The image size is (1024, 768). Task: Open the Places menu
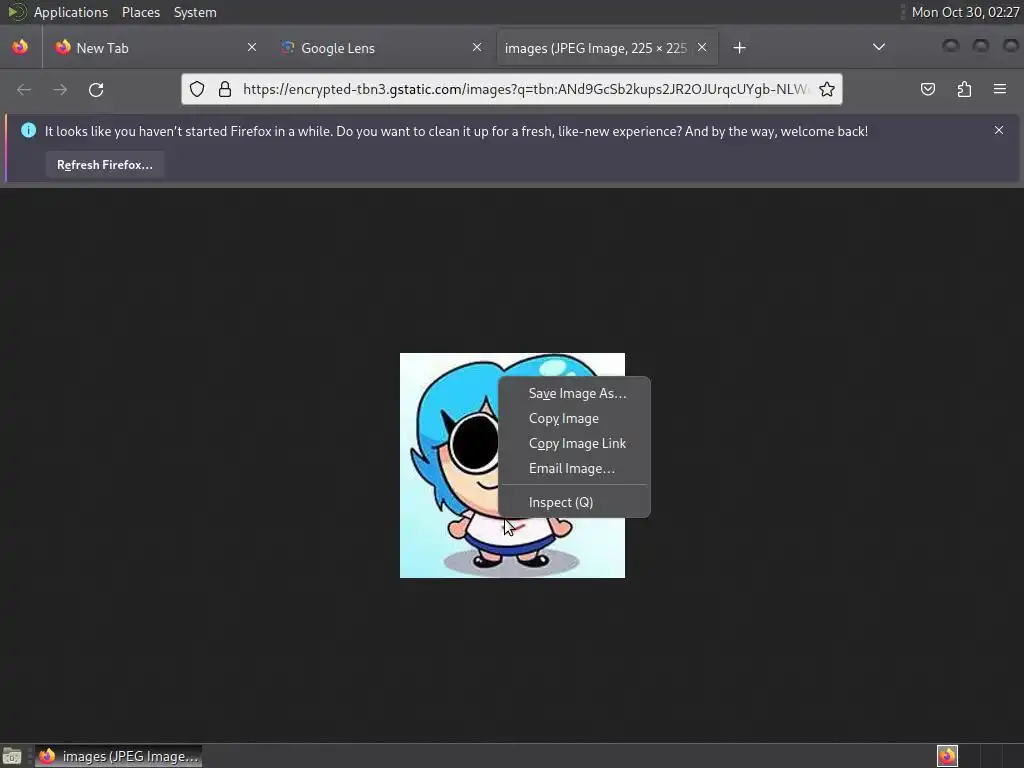coord(141,12)
